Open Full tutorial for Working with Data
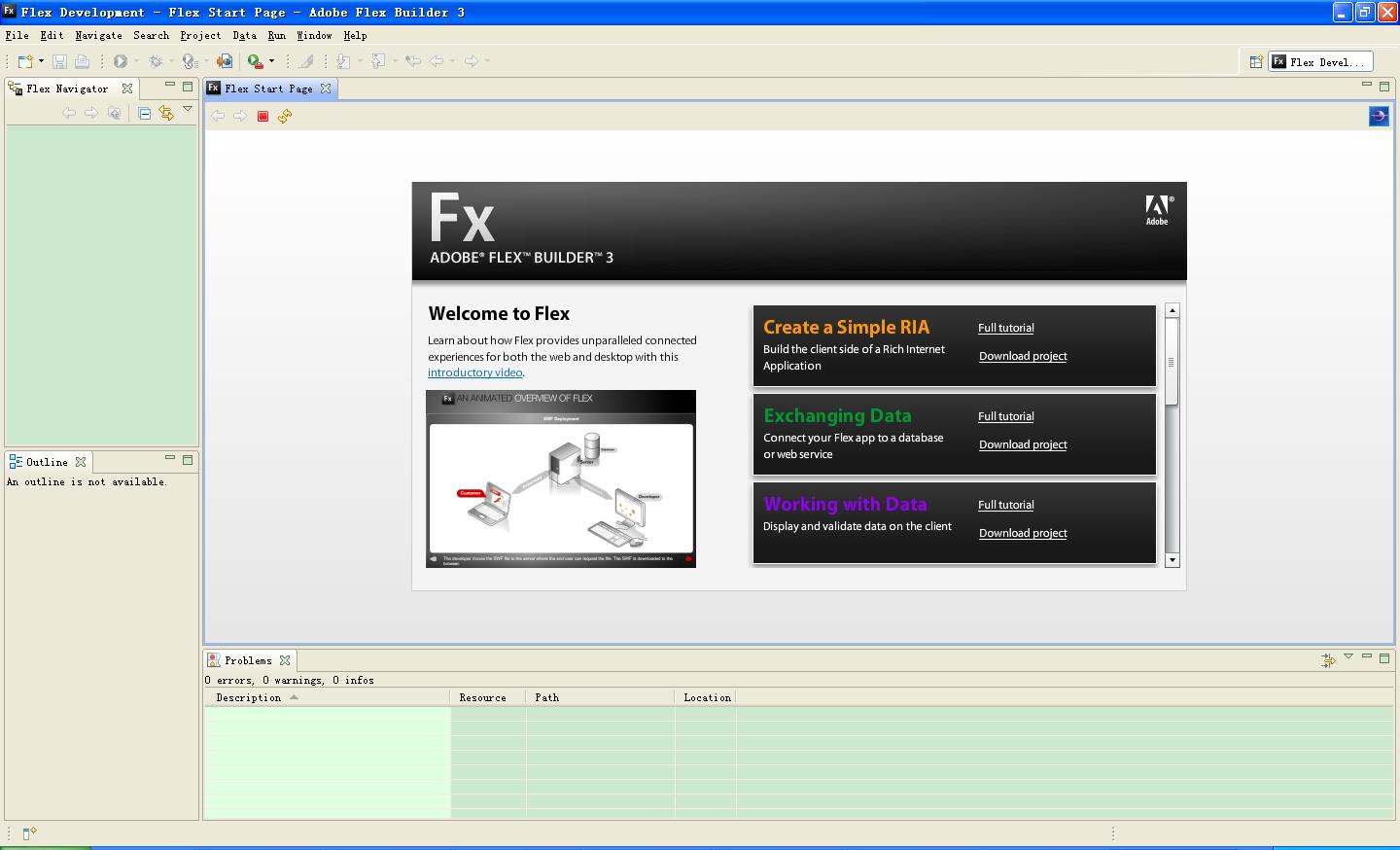The width and height of the screenshot is (1400, 850). (1005, 505)
